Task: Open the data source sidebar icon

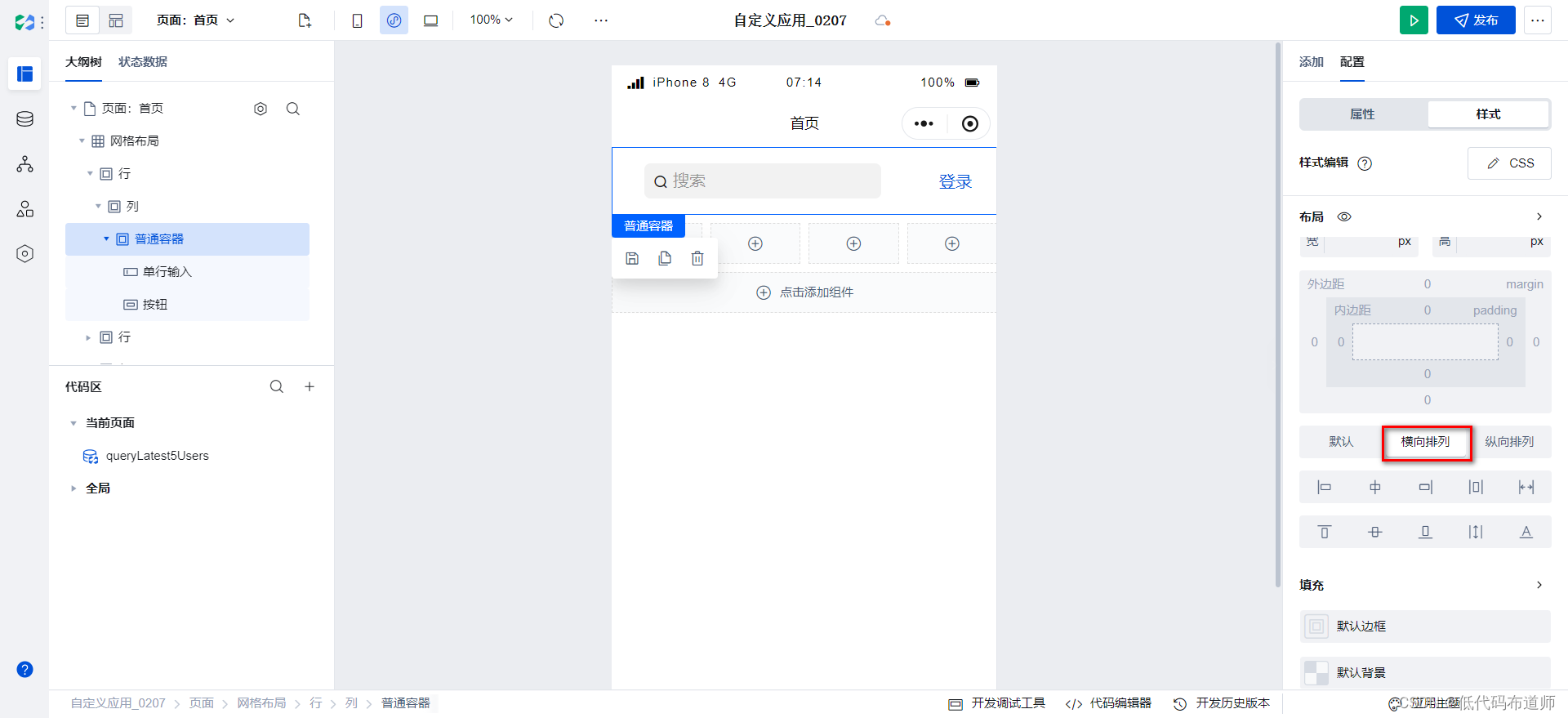Action: (x=24, y=119)
